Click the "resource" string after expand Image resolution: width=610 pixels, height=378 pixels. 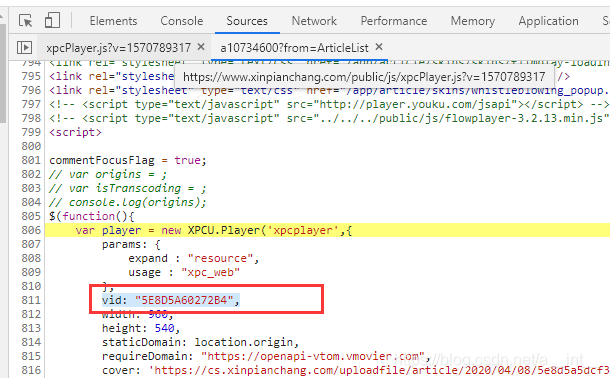click(x=221, y=258)
